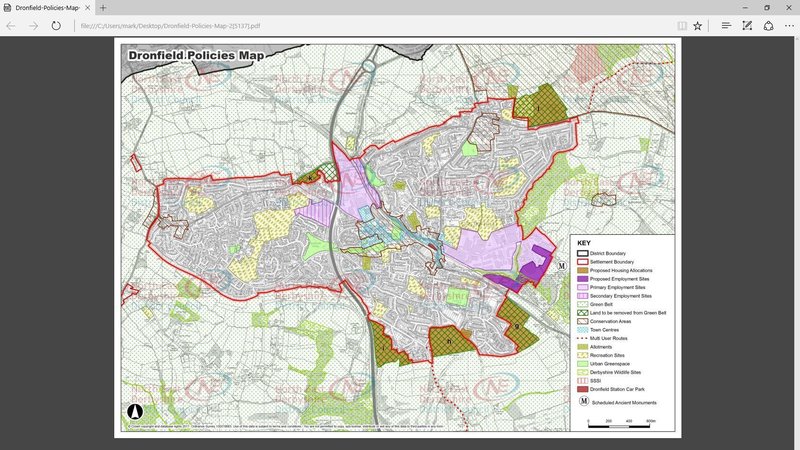This screenshot has height=450, width=800.
Task: Select the Dronfield-Policies-Map tab
Action: (42, 7)
